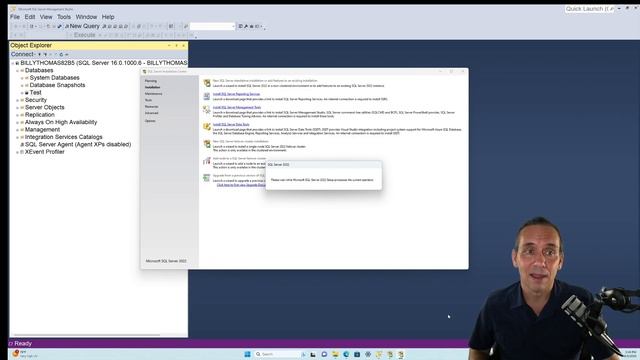This screenshot has height=360, width=640.
Task: Collapse the Databases tree node
Action: click(18, 71)
